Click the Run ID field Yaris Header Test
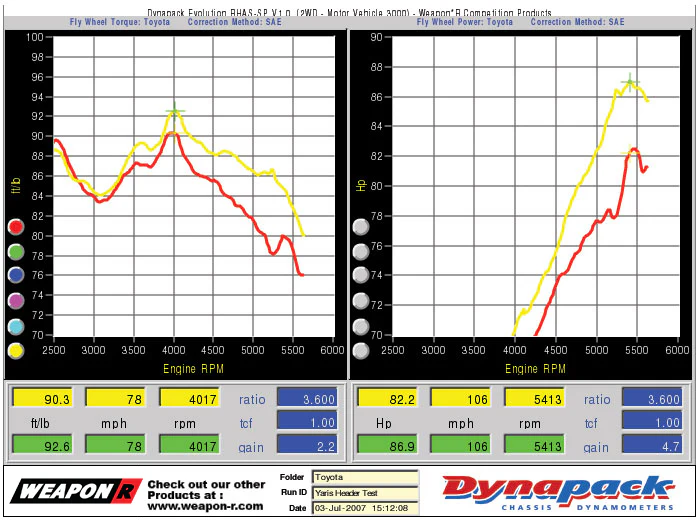 tap(365, 493)
